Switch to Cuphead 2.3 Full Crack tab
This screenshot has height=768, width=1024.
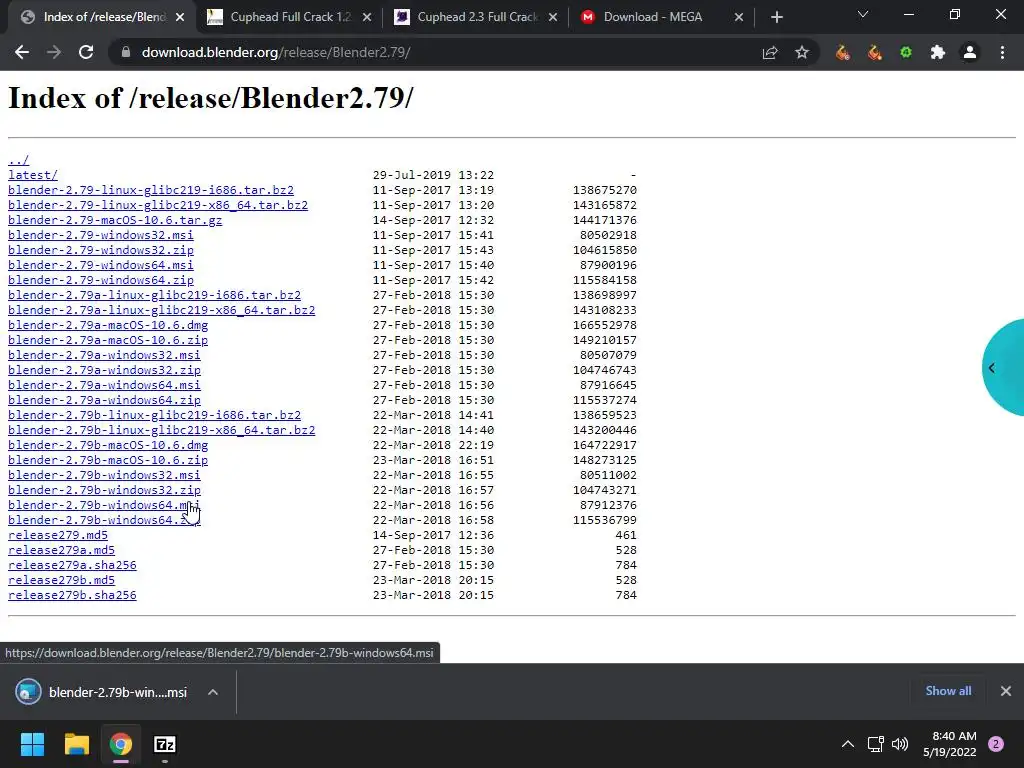477,17
